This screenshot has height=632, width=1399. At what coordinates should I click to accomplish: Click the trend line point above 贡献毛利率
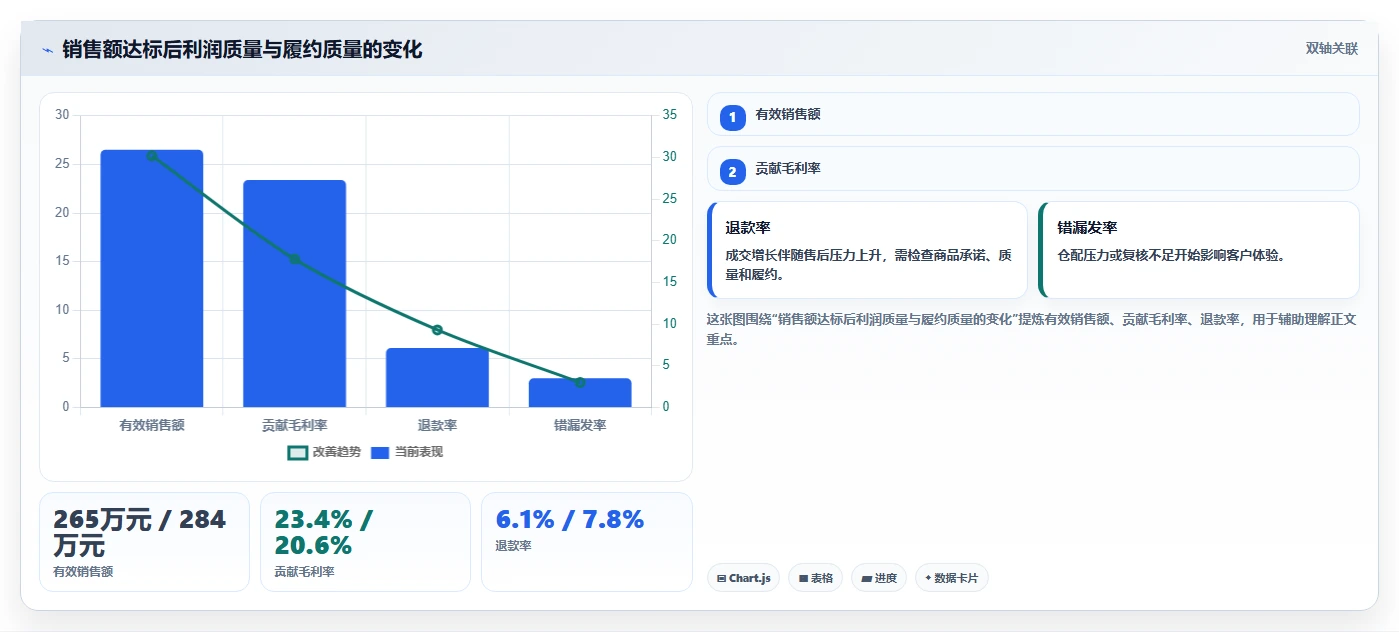pyautogui.click(x=294, y=259)
